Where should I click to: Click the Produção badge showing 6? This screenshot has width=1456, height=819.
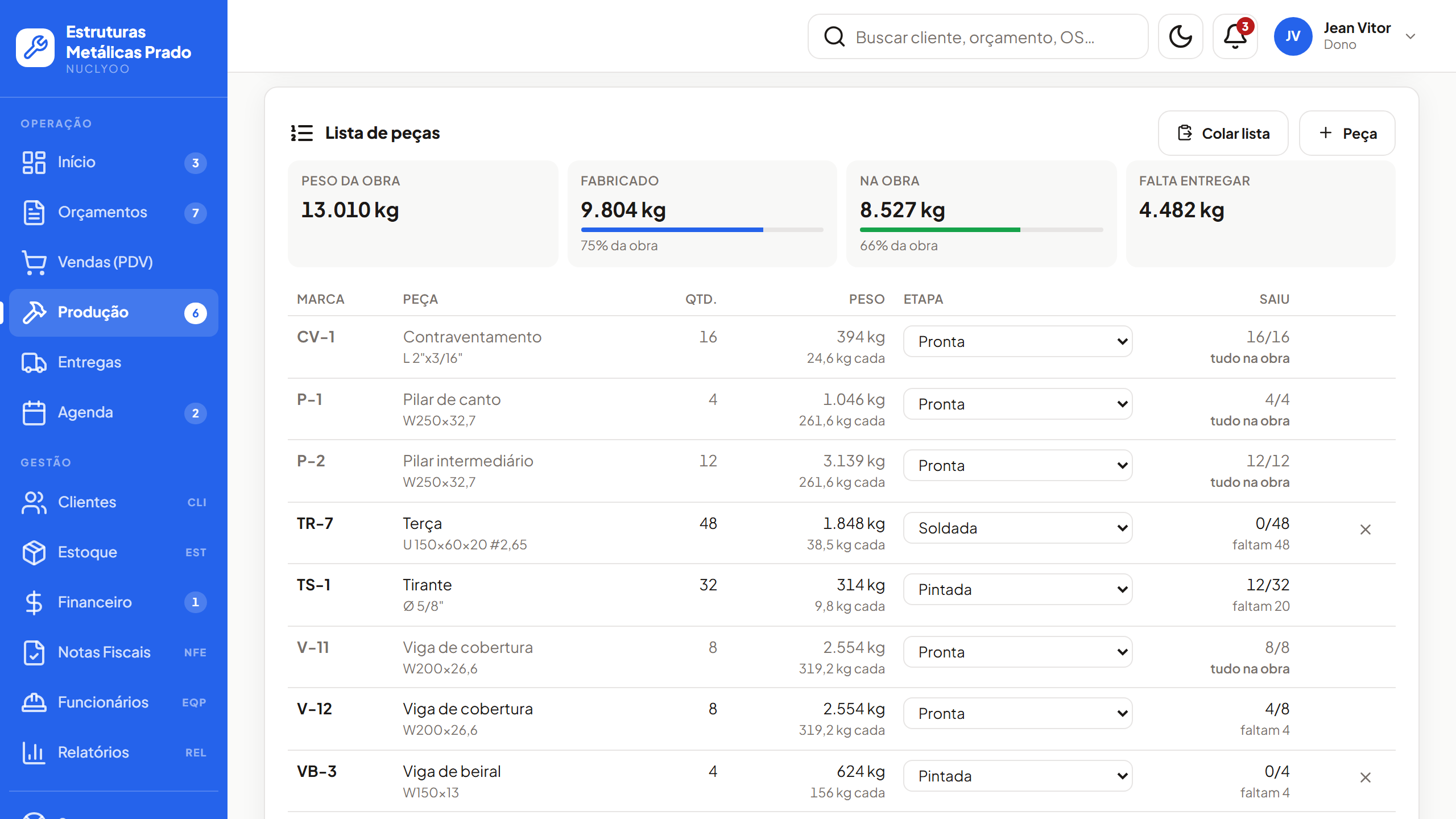click(195, 313)
